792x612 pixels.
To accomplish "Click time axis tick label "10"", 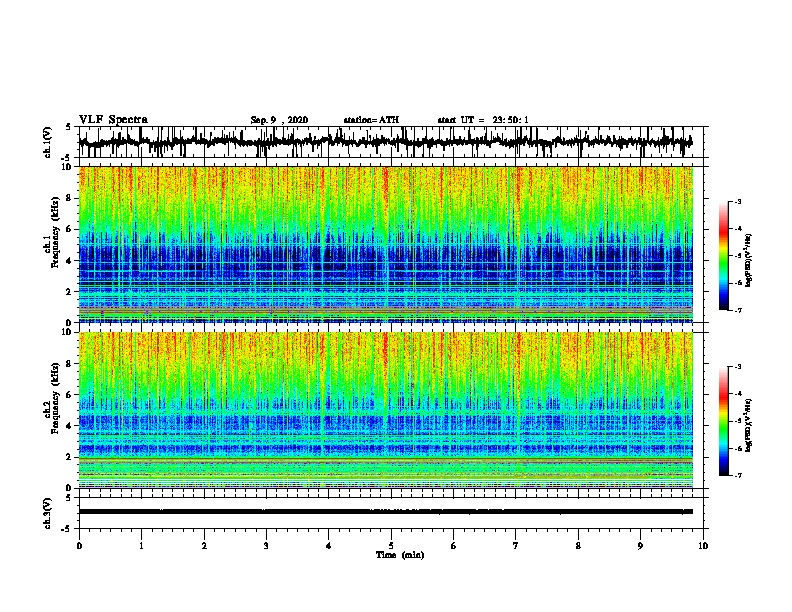I will tap(703, 546).
